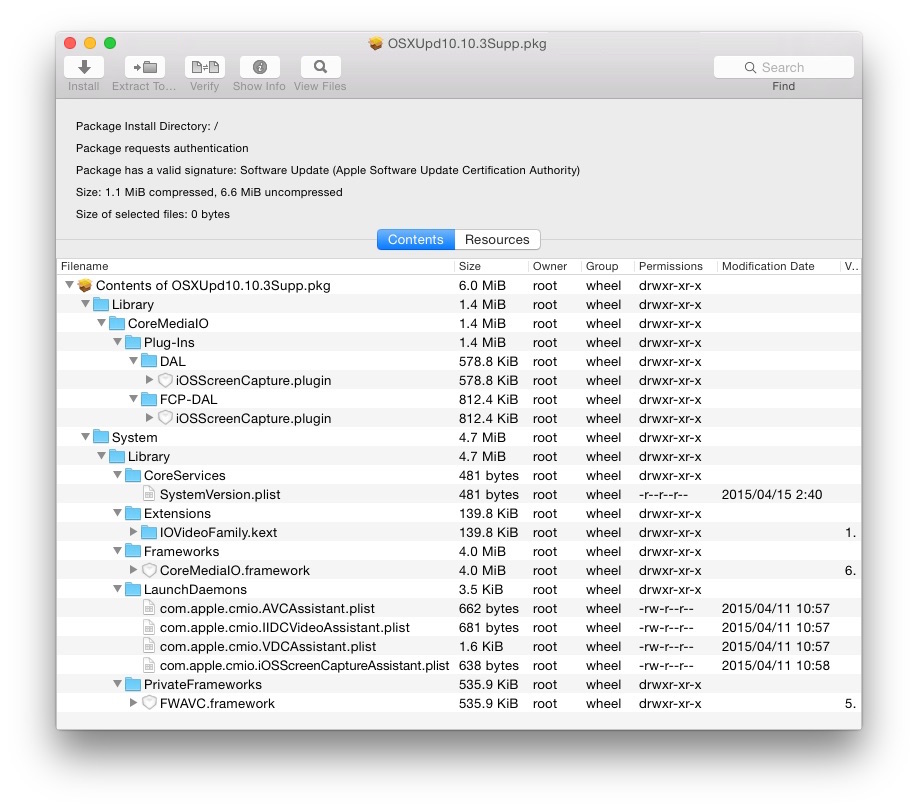The width and height of the screenshot is (918, 810).
Task: Click in the Search field
Action: coord(783,67)
